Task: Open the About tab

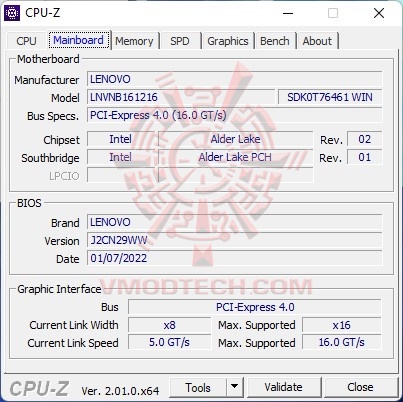Action: click(317, 41)
